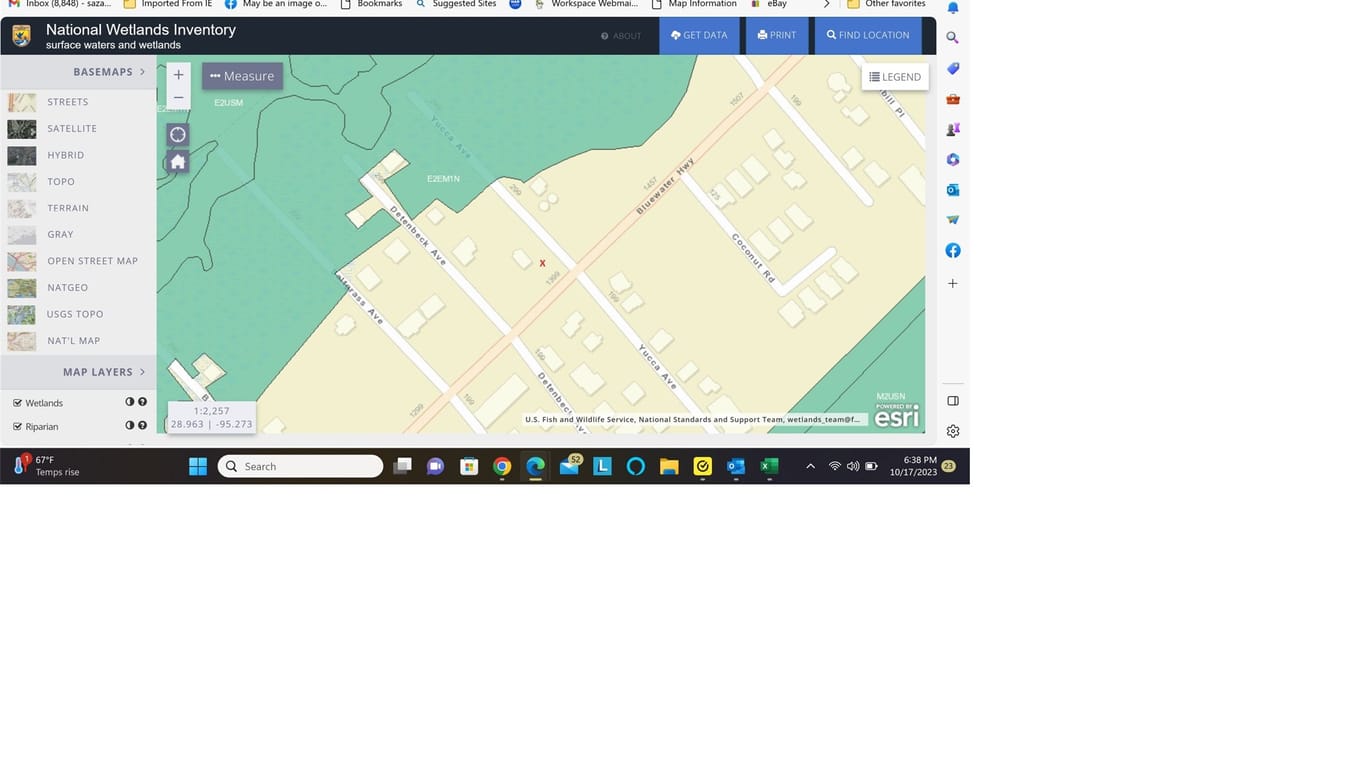Open the Get Data menu
Image resolution: width=1366 pixels, height=768 pixels.
[x=699, y=35]
